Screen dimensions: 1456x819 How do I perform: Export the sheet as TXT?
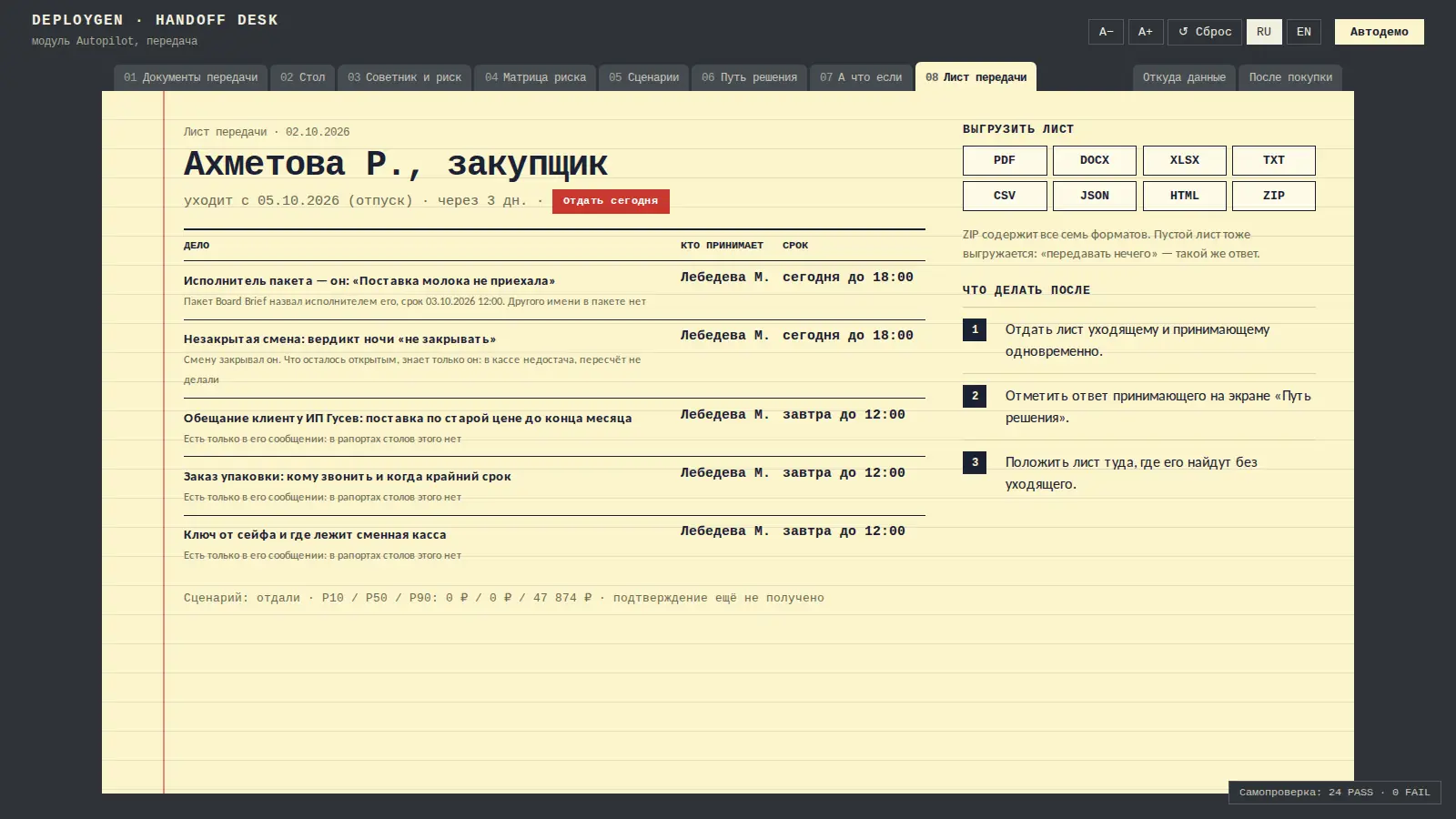point(1274,160)
